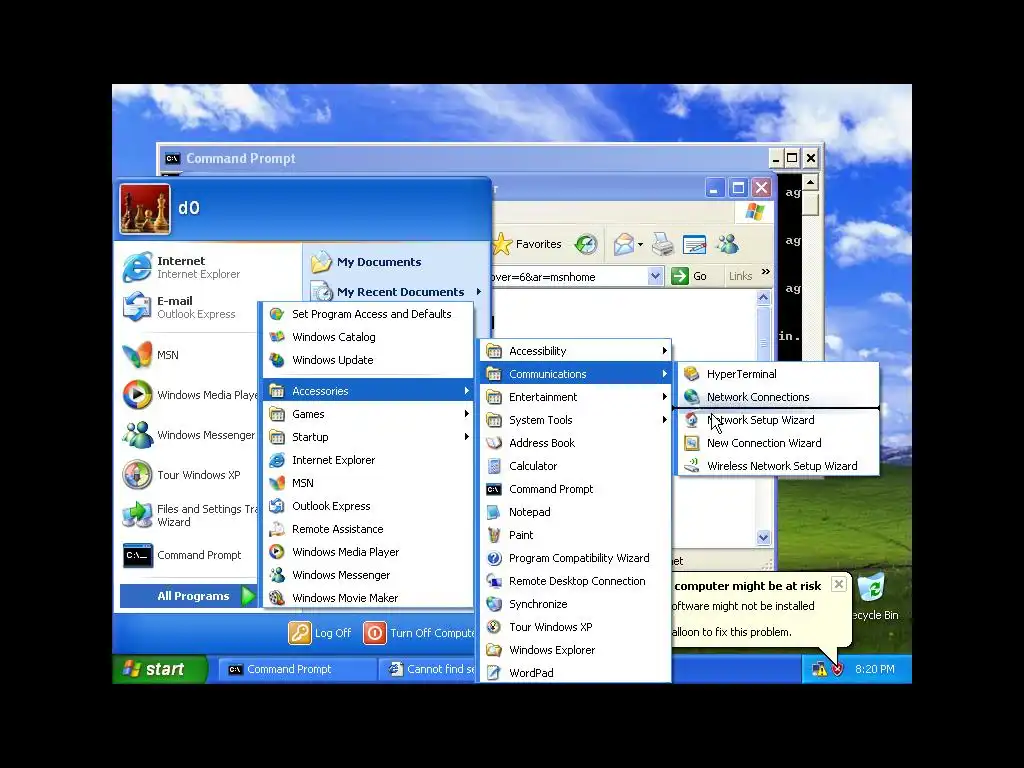Open Files and Settings Transfer Wizard
The image size is (1024, 768).
[189, 515]
